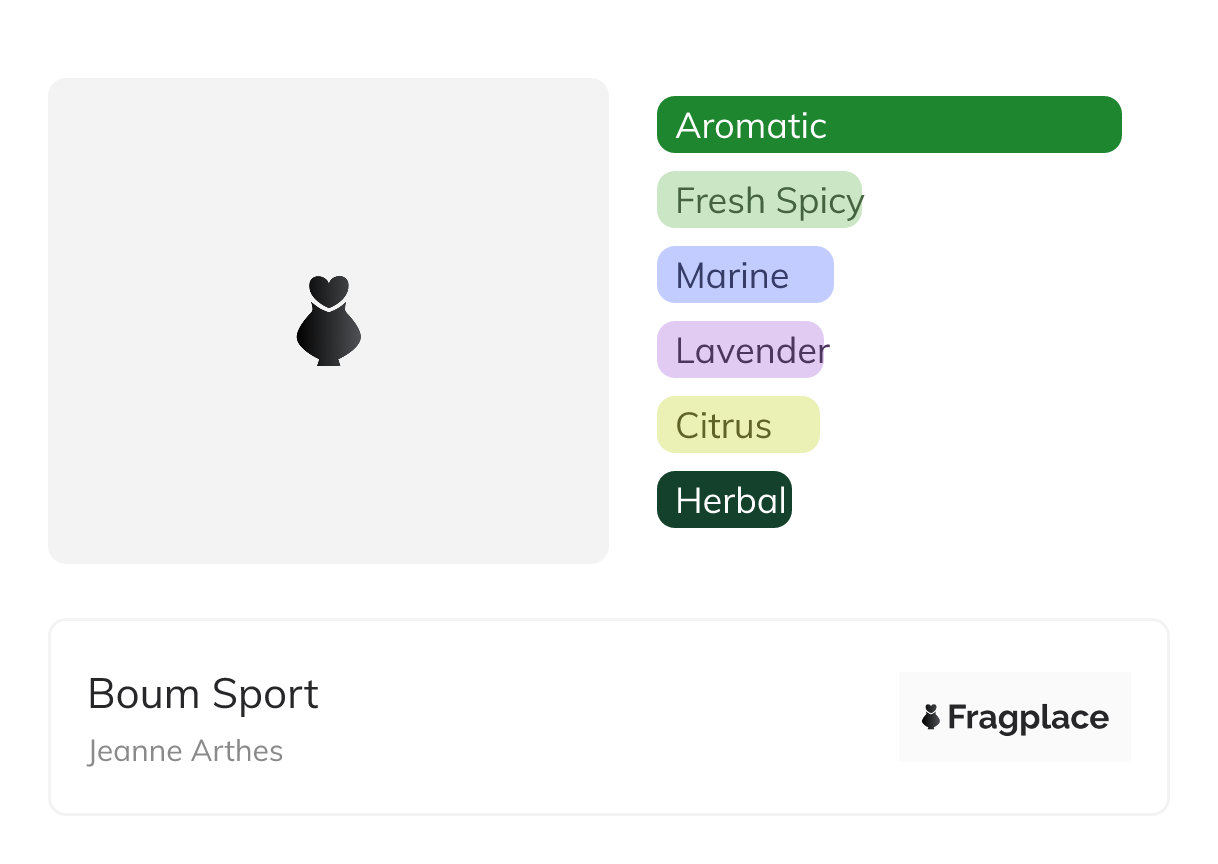Viewport: 1218px width, 864px height.
Task: Click the small bottle icon beside Fragplace
Action: pyautogui.click(x=931, y=717)
